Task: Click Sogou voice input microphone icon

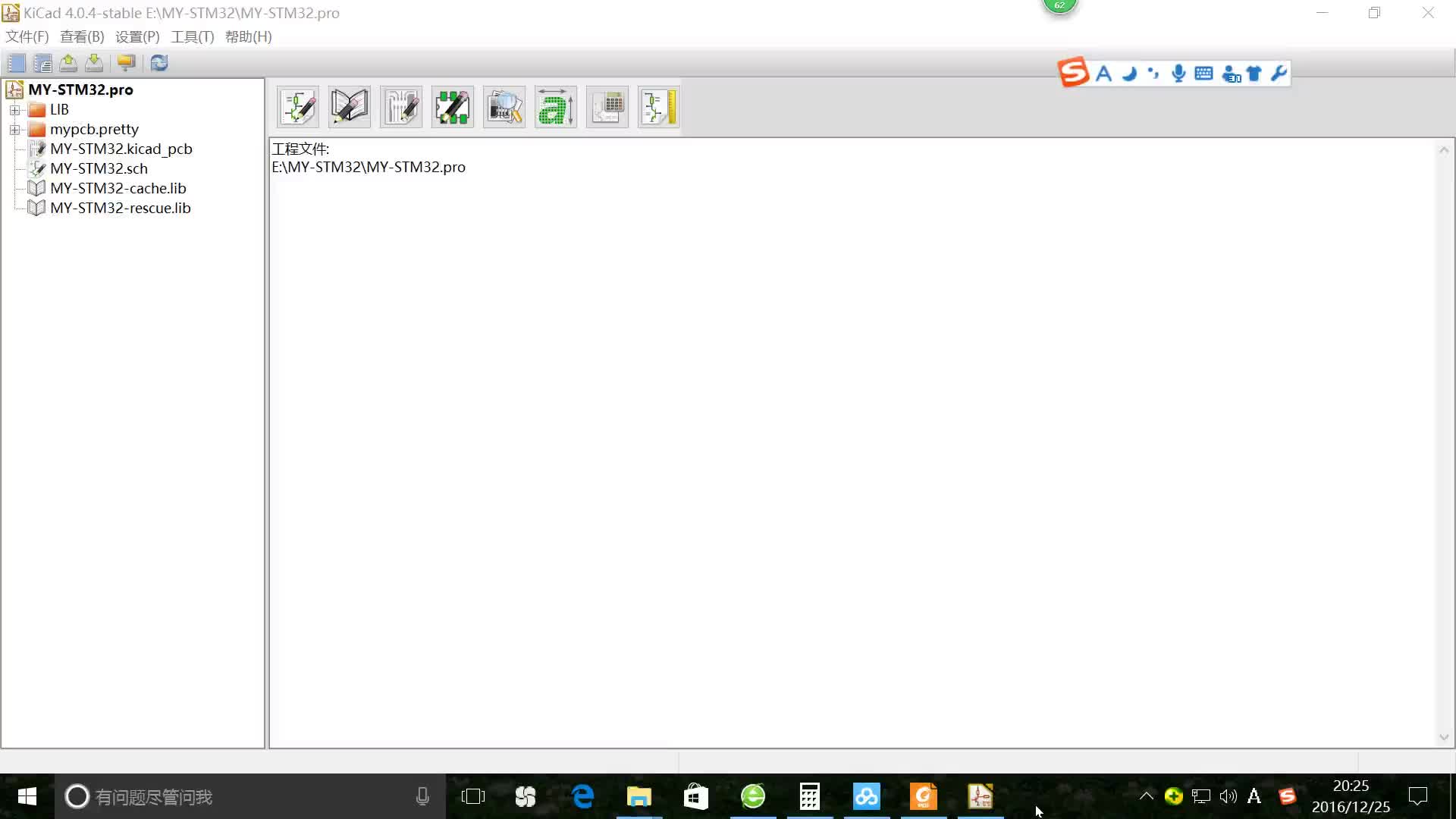Action: click(1178, 74)
